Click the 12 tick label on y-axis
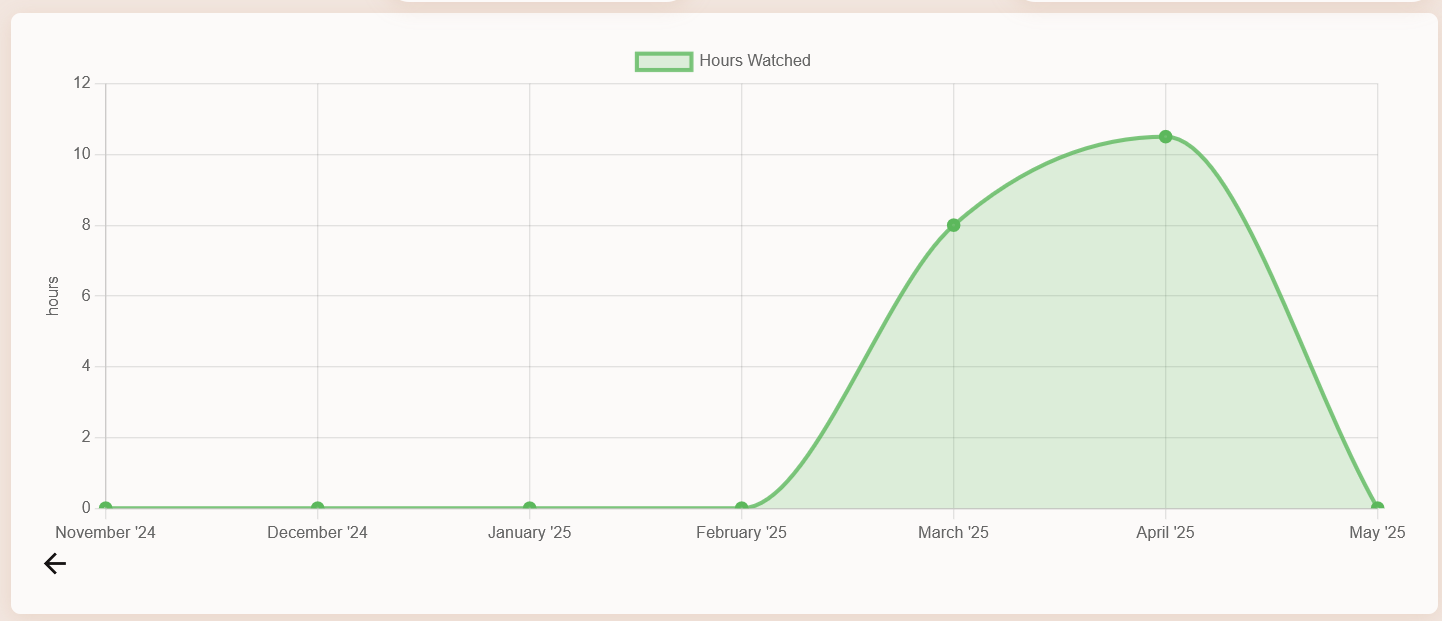Screen dimensions: 1442x621 [x=82, y=83]
